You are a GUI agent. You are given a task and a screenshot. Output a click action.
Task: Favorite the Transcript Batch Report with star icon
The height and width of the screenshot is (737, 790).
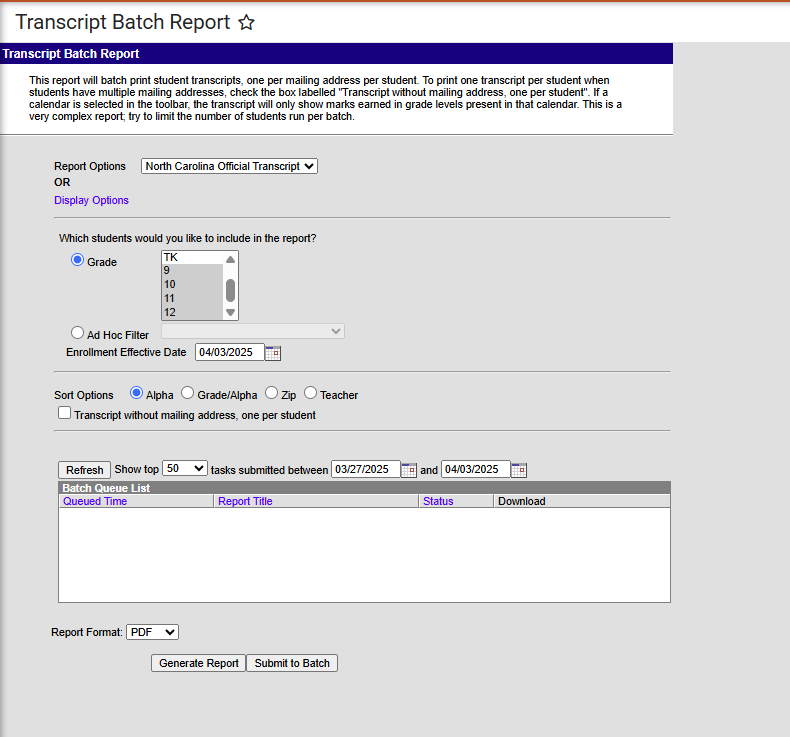pyautogui.click(x=246, y=22)
